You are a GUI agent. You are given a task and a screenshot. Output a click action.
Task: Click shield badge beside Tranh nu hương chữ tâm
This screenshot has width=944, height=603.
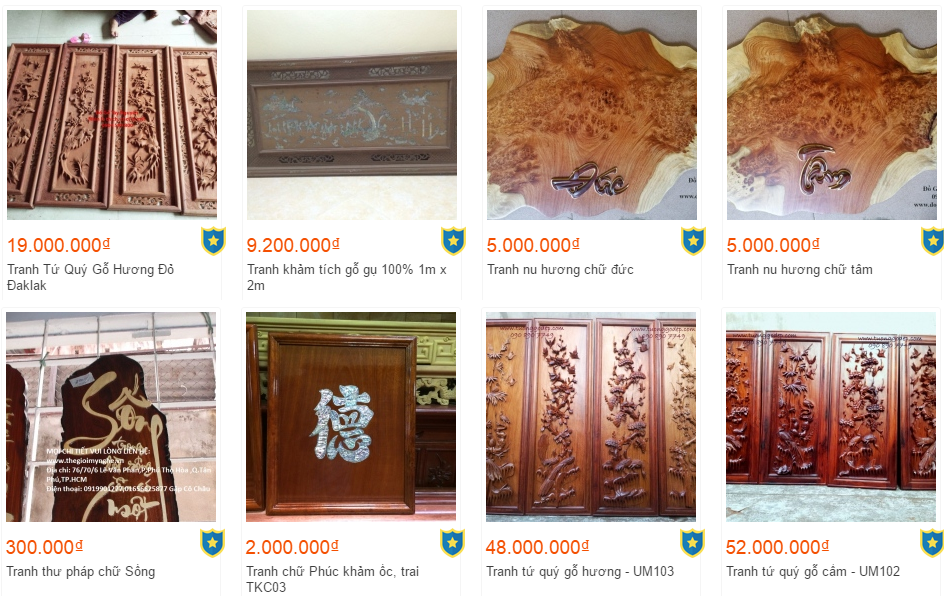[932, 241]
